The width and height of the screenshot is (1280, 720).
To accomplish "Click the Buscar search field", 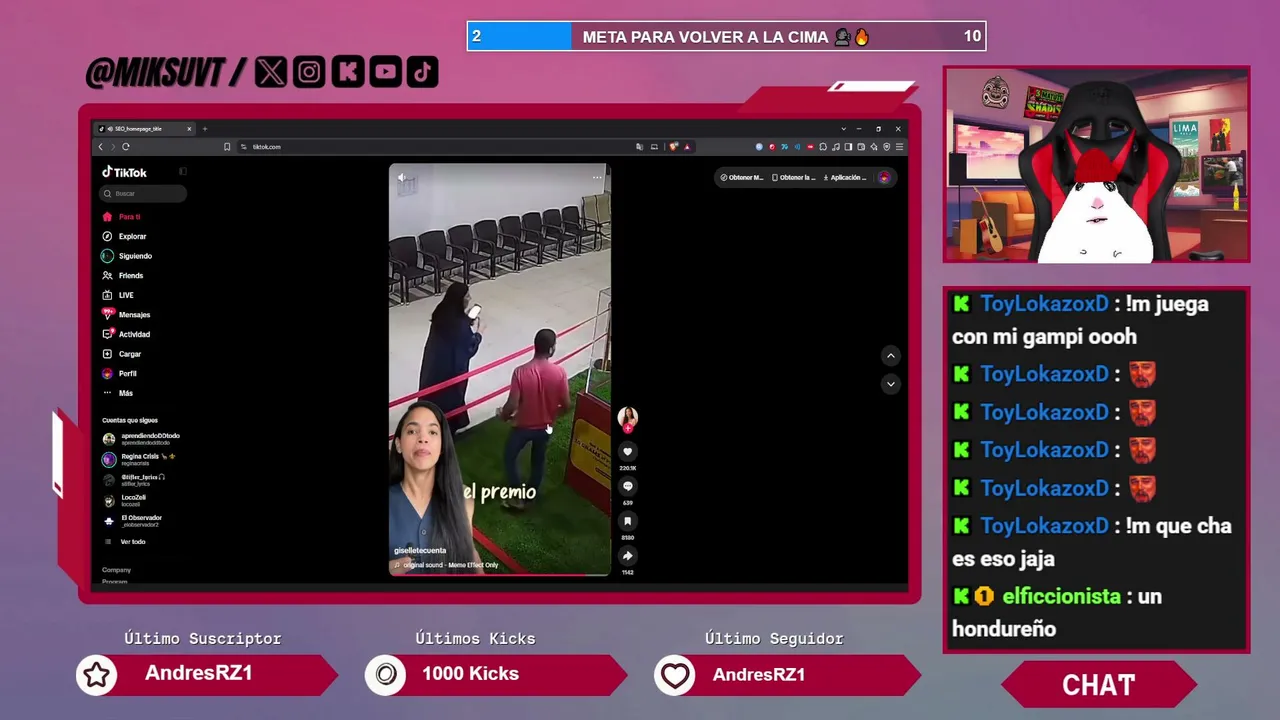I will (144, 194).
